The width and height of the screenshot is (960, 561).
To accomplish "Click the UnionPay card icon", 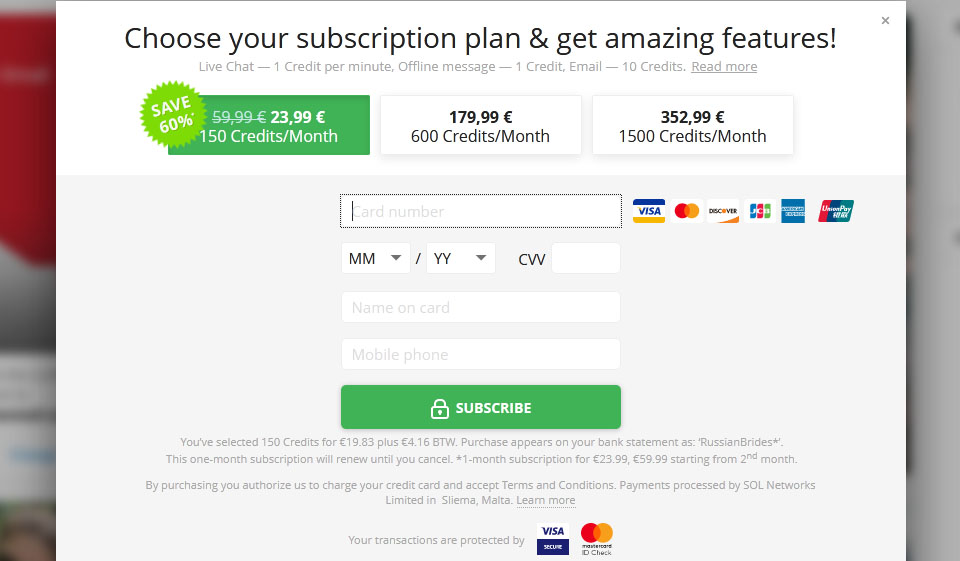I will click(x=836, y=211).
